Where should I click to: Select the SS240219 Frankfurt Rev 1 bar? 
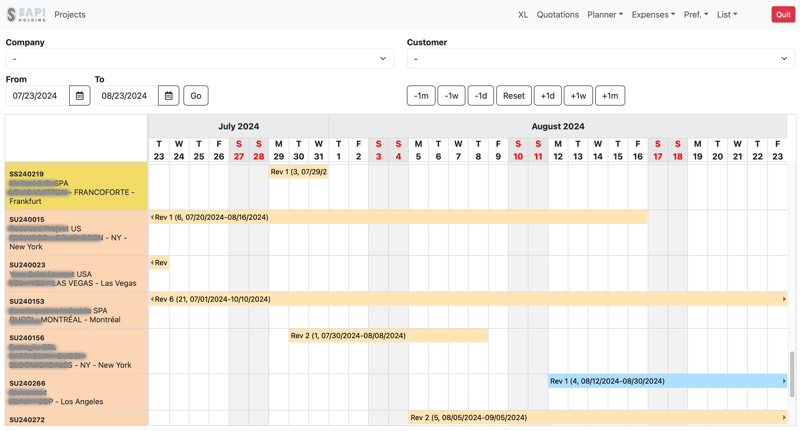[298, 172]
